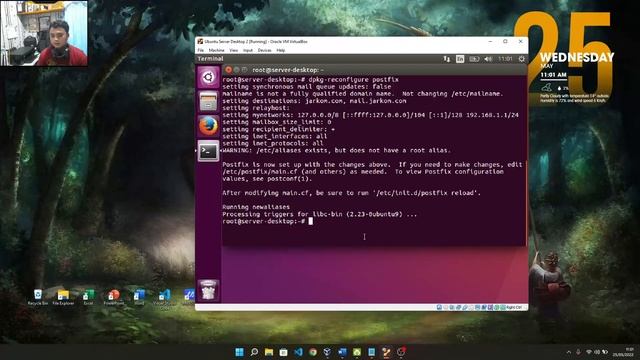The height and width of the screenshot is (360, 640).
Task: Show hidden tray icons chevron
Action: pos(569,352)
